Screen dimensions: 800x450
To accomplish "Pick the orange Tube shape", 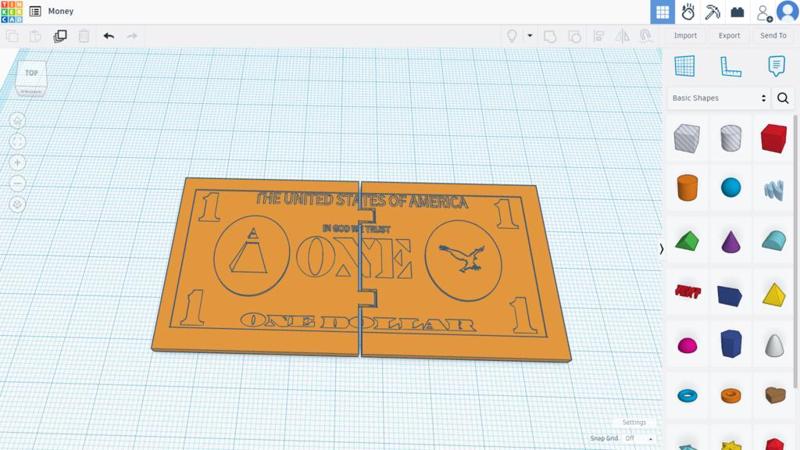I will pos(731,395).
